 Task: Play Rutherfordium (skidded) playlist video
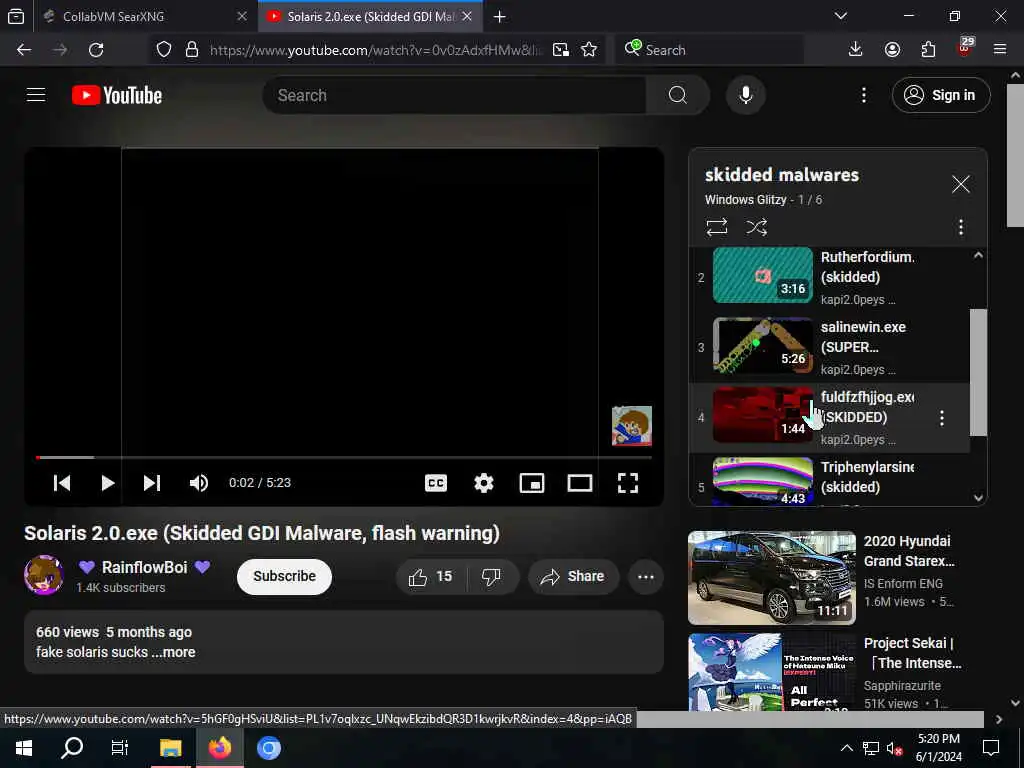[829, 277]
